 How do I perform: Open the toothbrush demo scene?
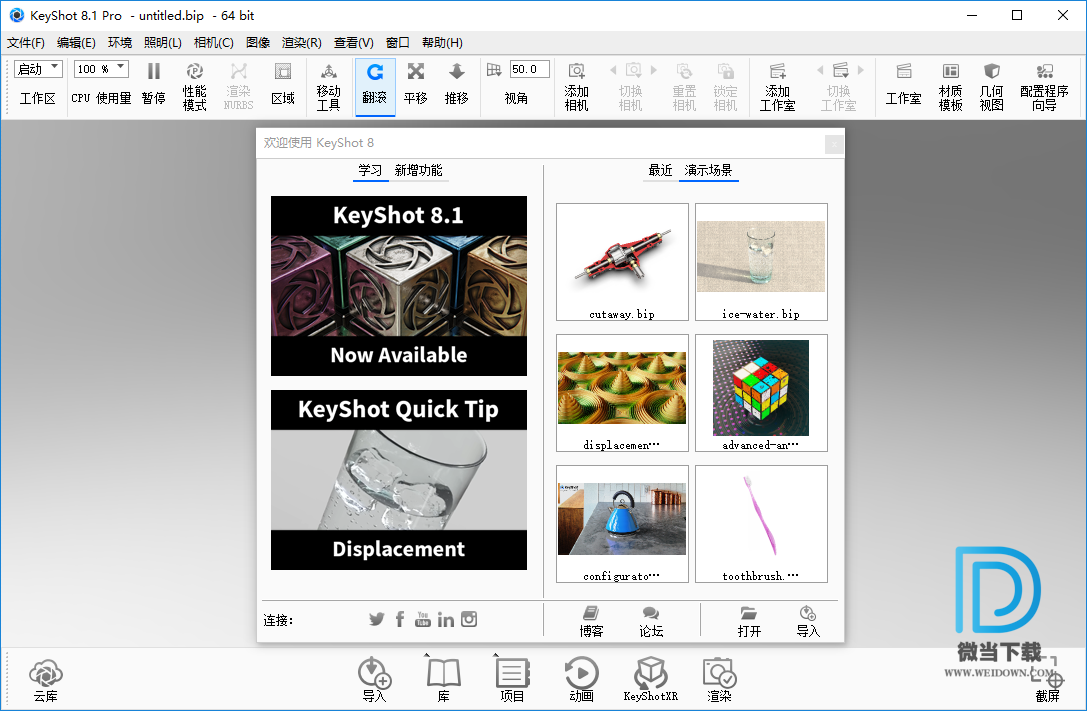761,524
